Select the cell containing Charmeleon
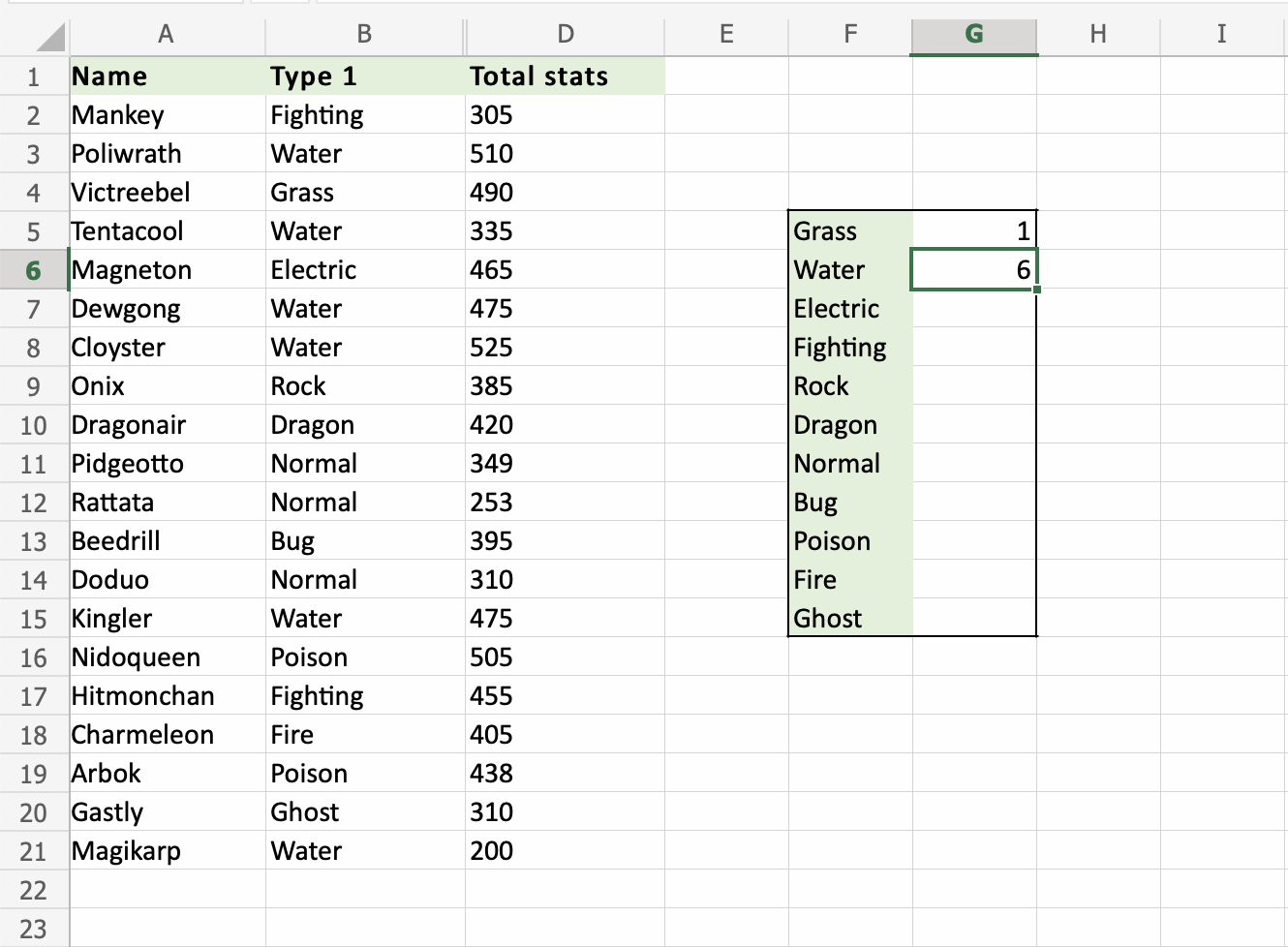 coord(167,735)
